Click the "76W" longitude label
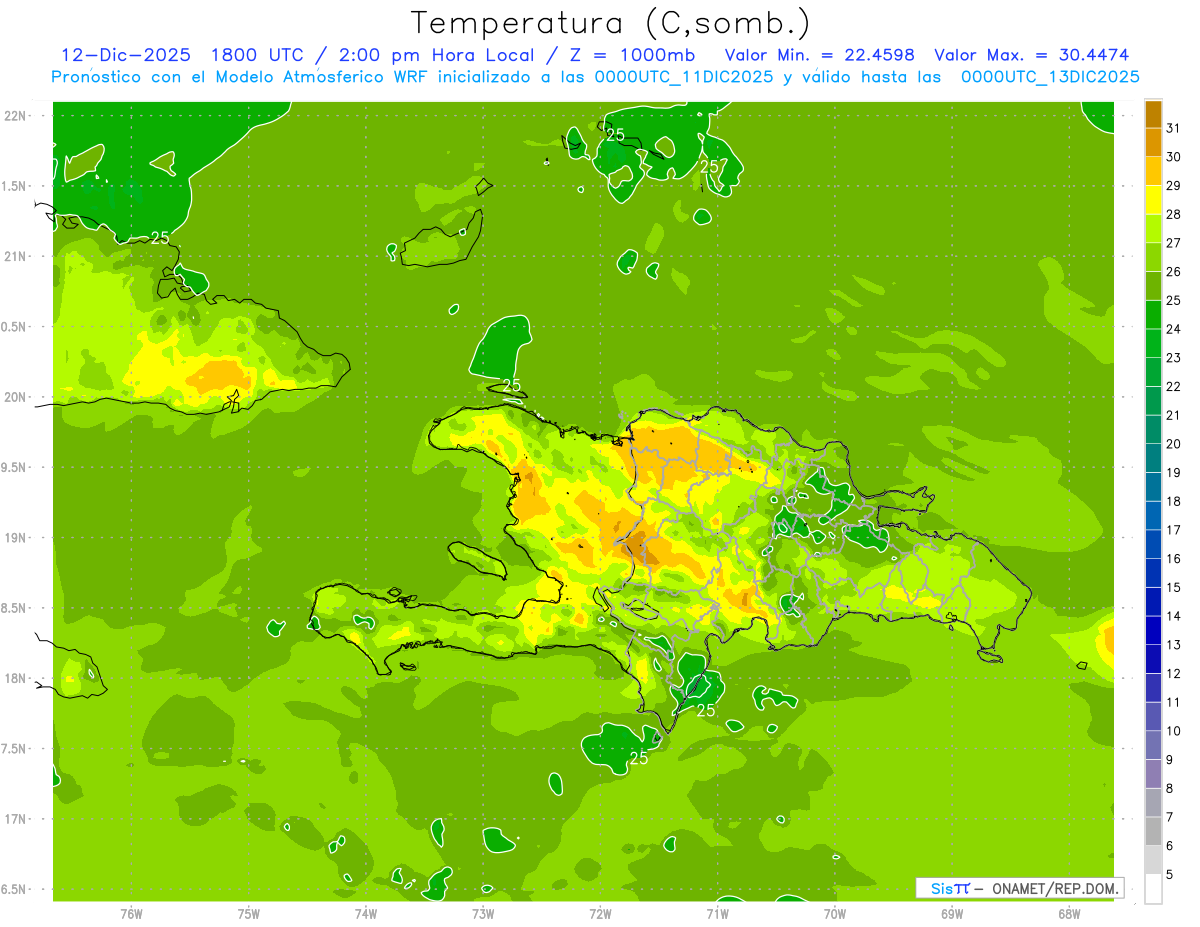The height and width of the screenshot is (927, 1200). pos(132,913)
